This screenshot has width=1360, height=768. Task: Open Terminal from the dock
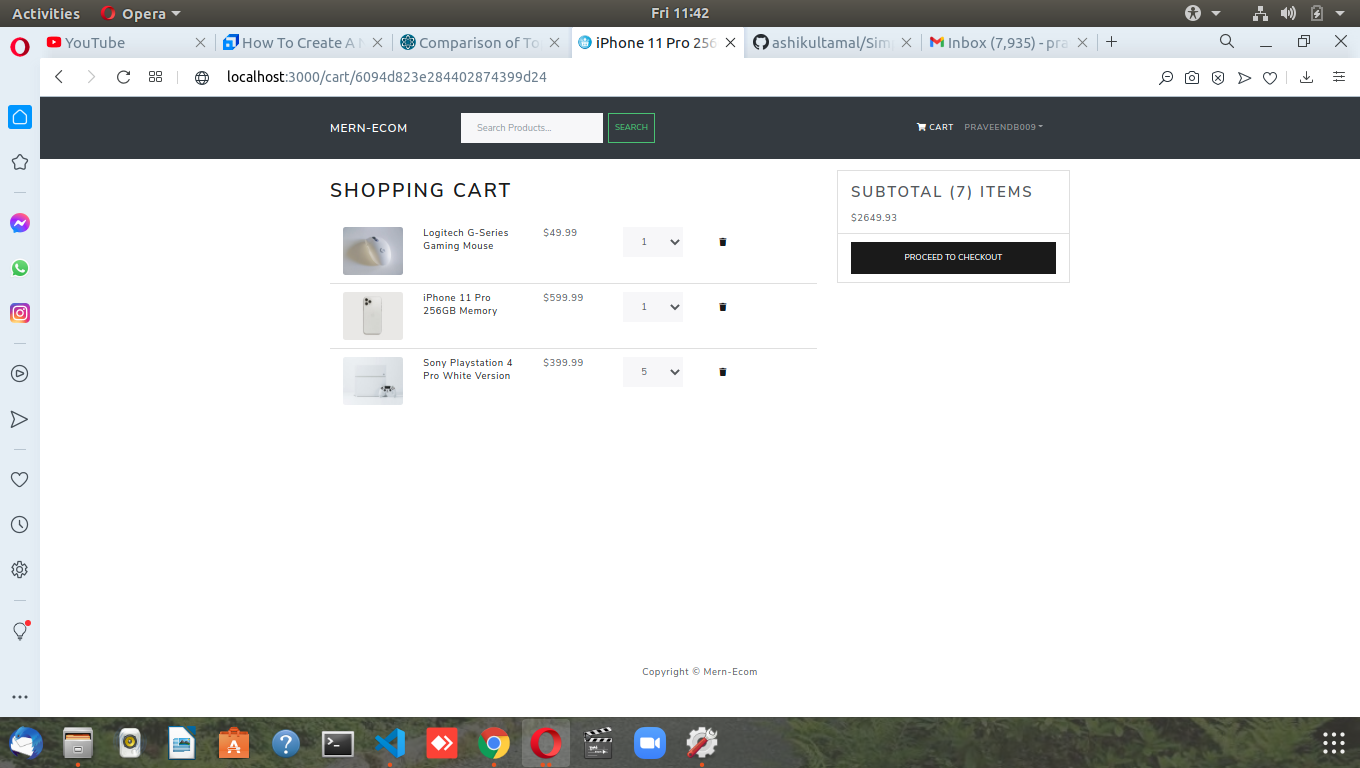pos(338,743)
